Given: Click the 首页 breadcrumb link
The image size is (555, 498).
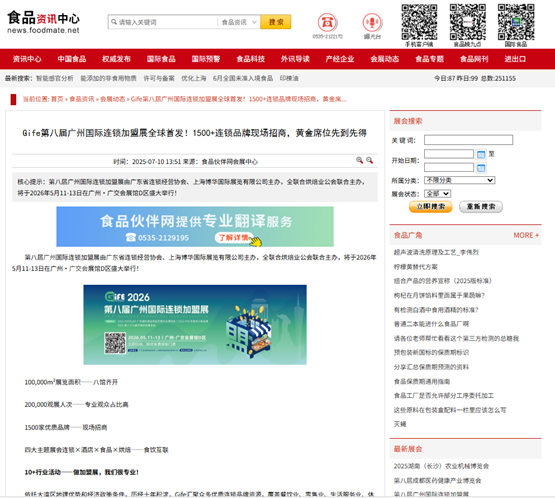Looking at the screenshot, I should click(x=57, y=99).
